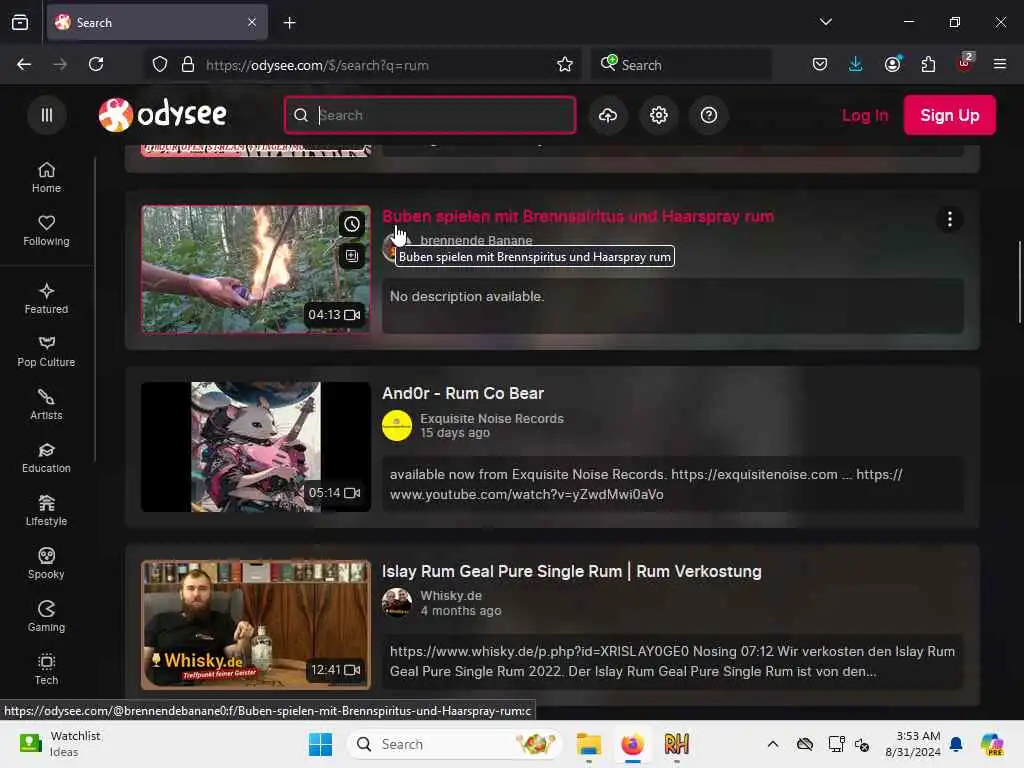
Task: Open And0r - Rum Co Bear title
Action: click(x=463, y=393)
